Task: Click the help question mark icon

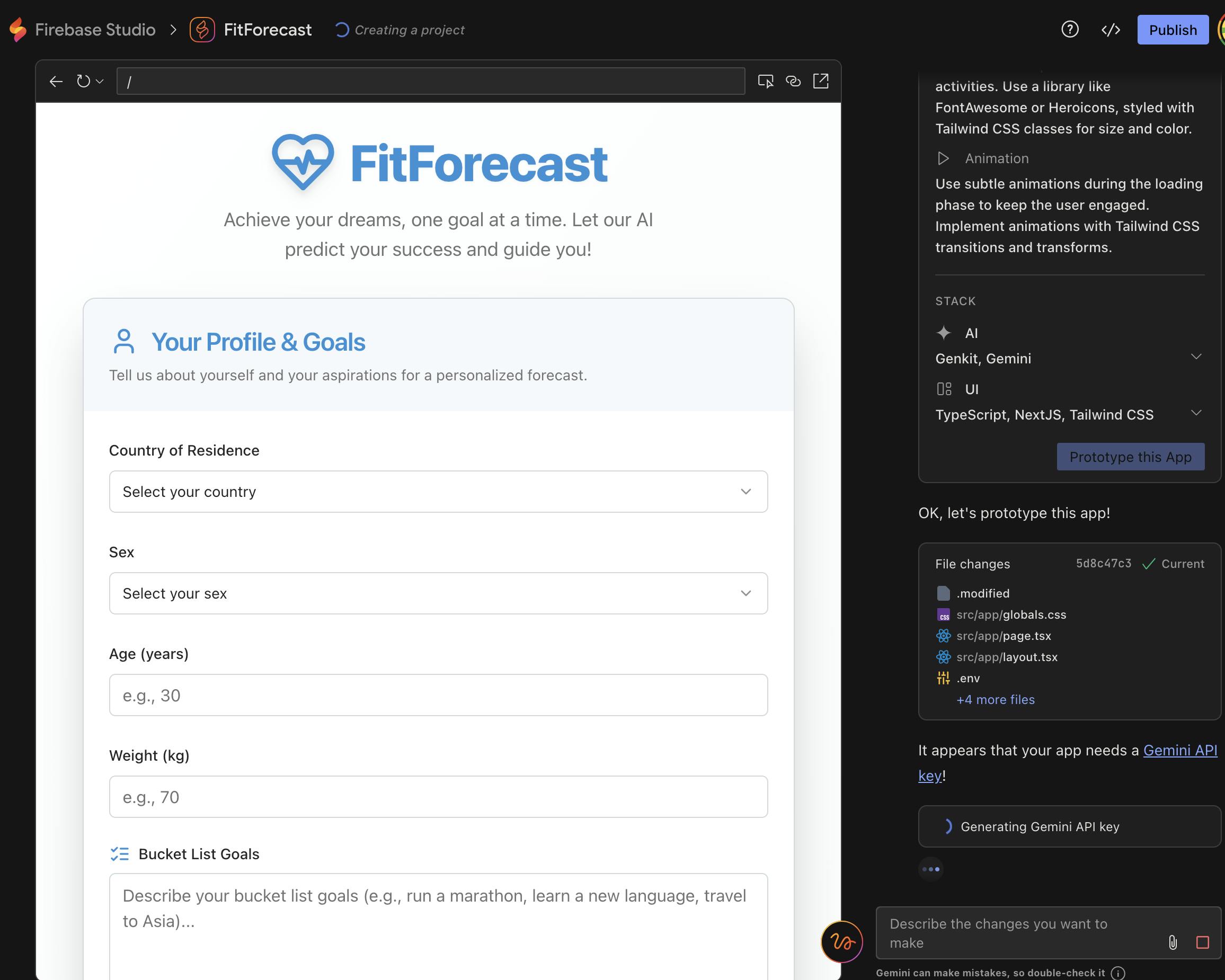Action: 1070,30
